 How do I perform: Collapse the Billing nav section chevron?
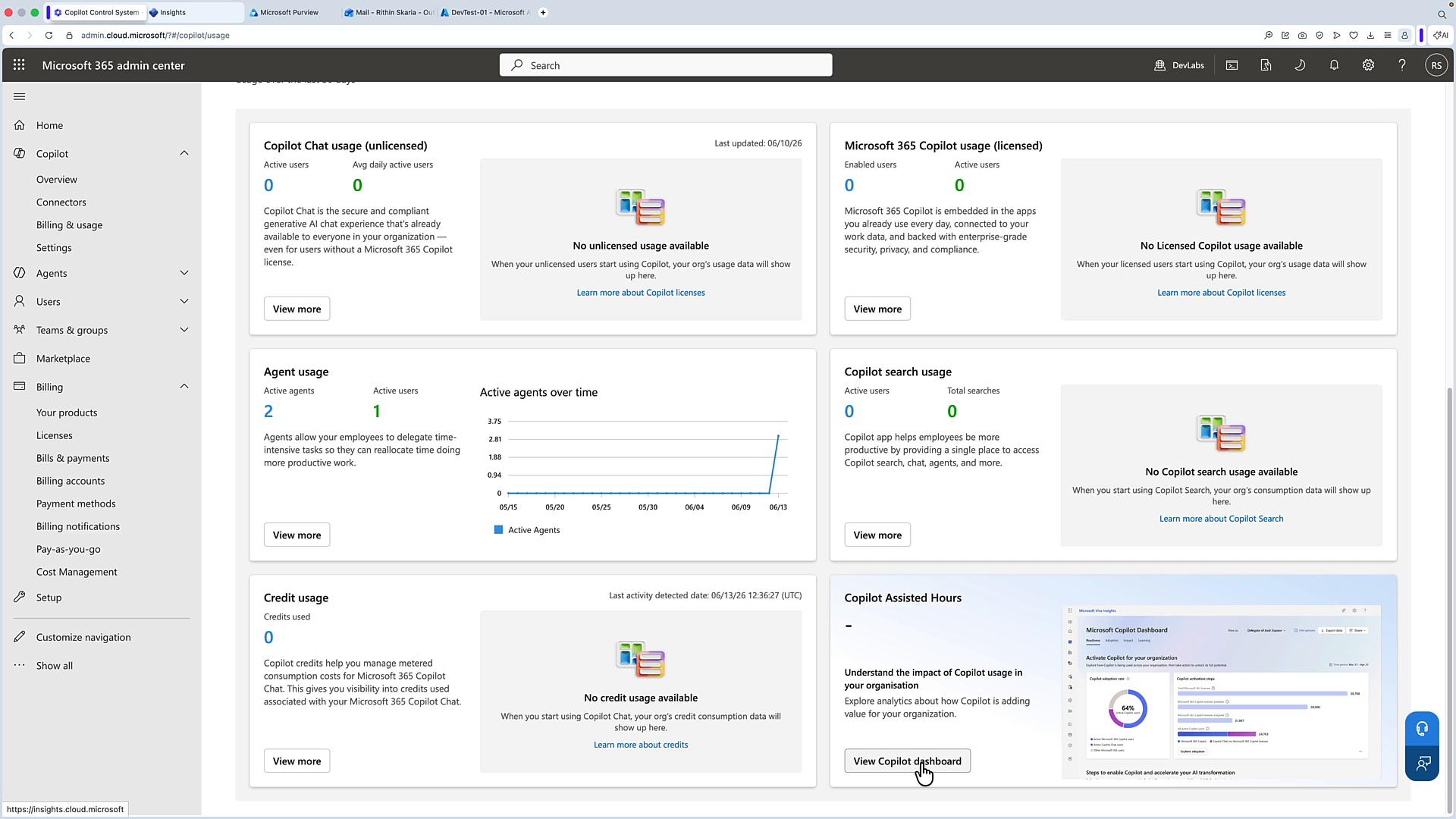tap(184, 387)
